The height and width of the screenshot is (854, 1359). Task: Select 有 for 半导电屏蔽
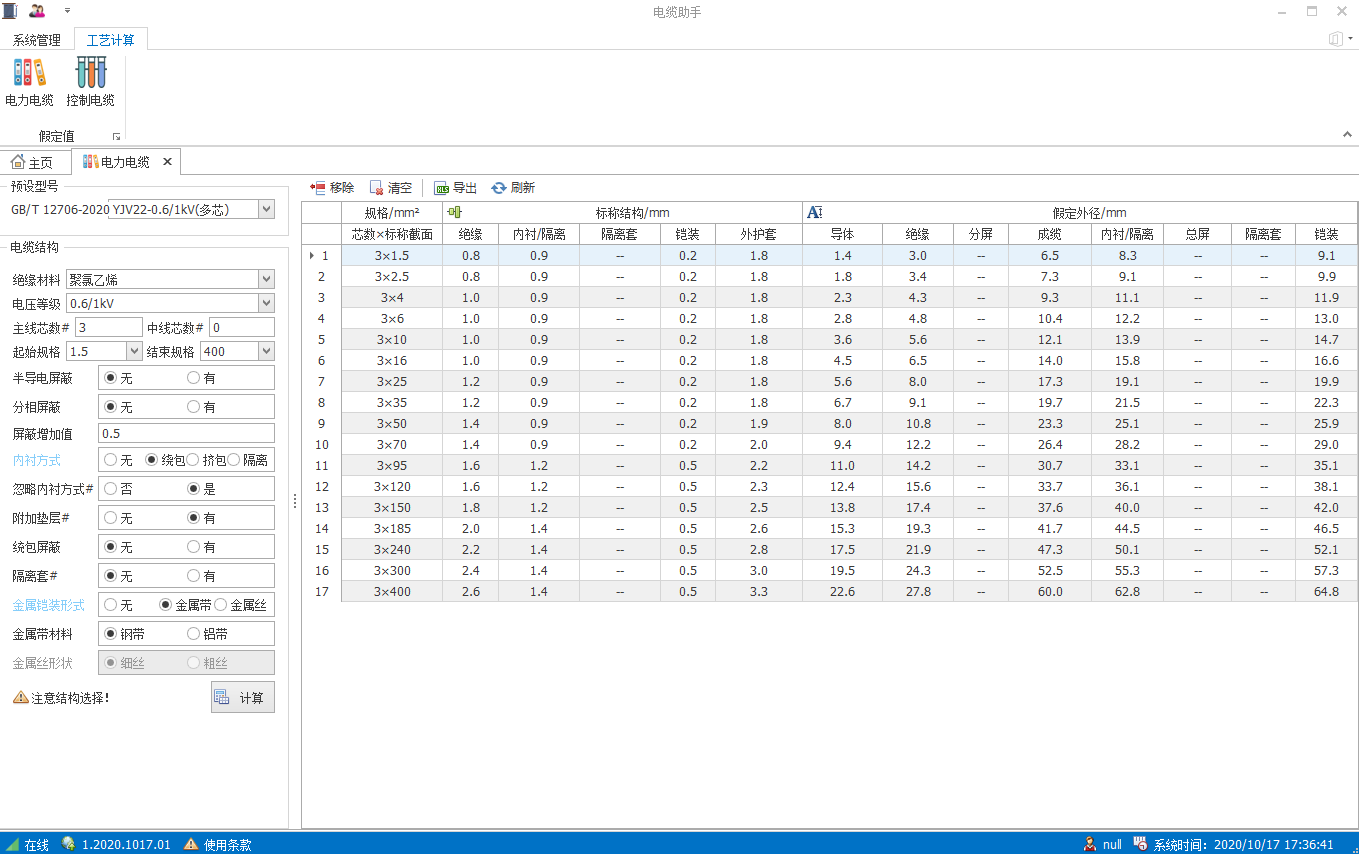pyautogui.click(x=193, y=378)
